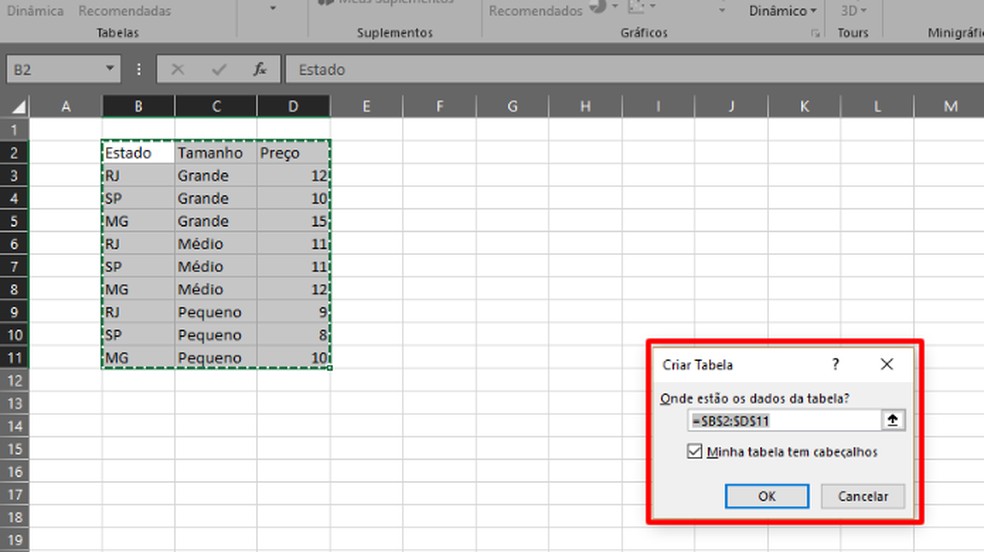
Task: Click the OK button in Criar Tabela
Action: coord(766,496)
